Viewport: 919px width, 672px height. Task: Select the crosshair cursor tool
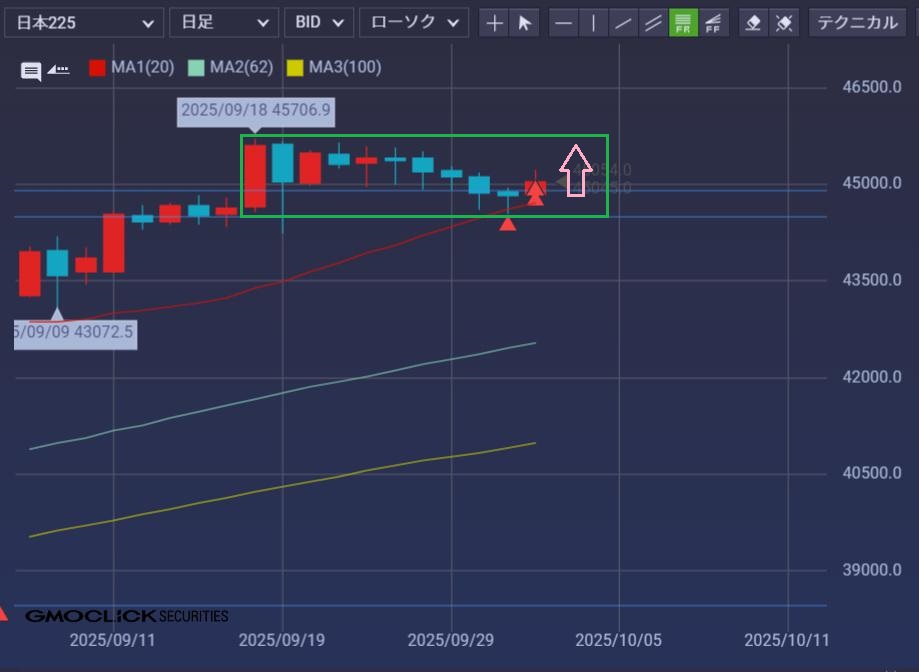point(495,23)
